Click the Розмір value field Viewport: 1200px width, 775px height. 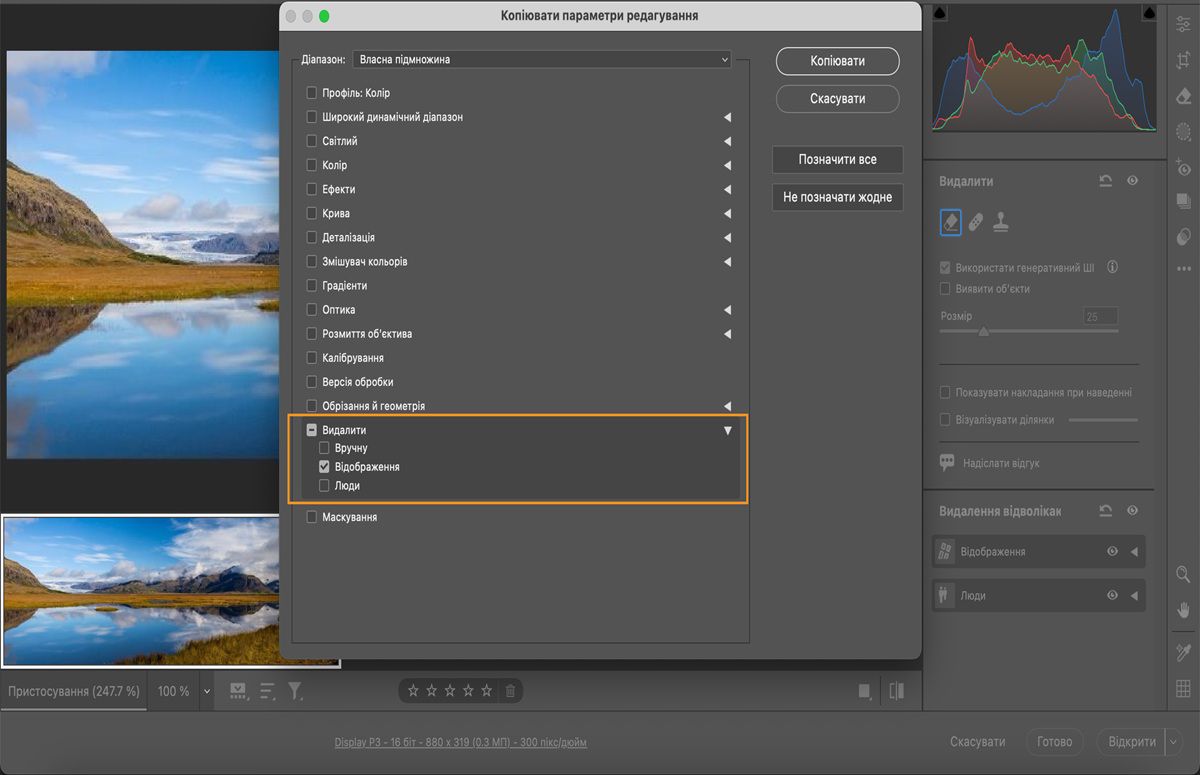pos(1101,316)
